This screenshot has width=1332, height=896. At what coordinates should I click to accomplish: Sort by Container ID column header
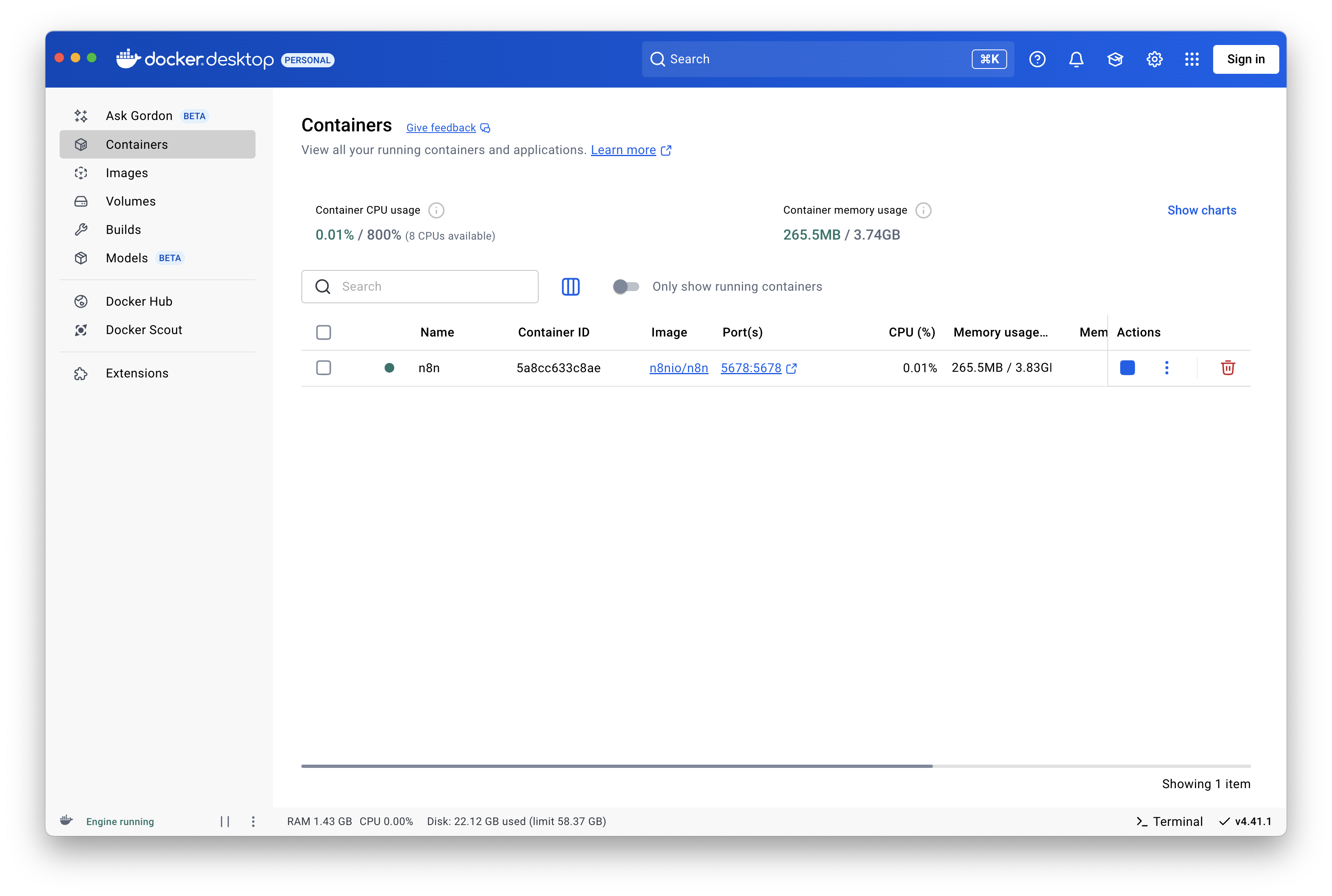pyautogui.click(x=553, y=332)
